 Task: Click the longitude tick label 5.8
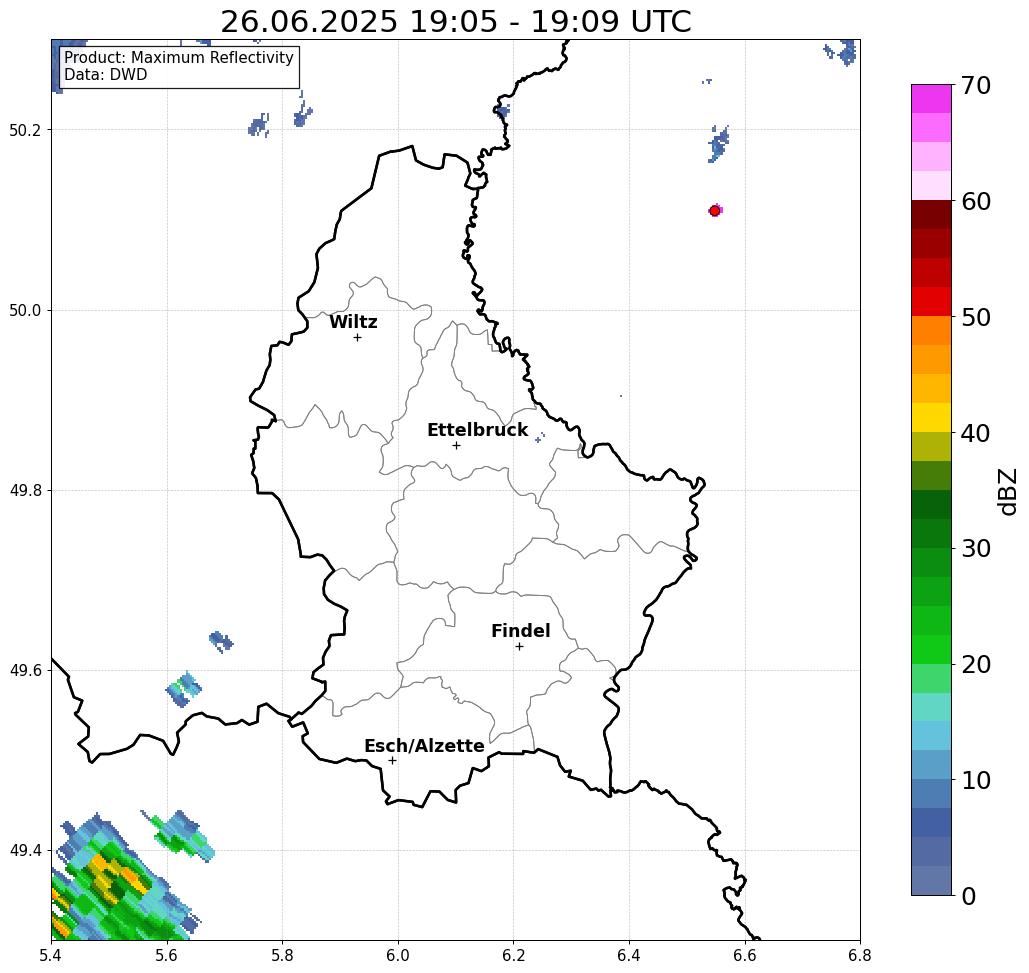[x=283, y=955]
